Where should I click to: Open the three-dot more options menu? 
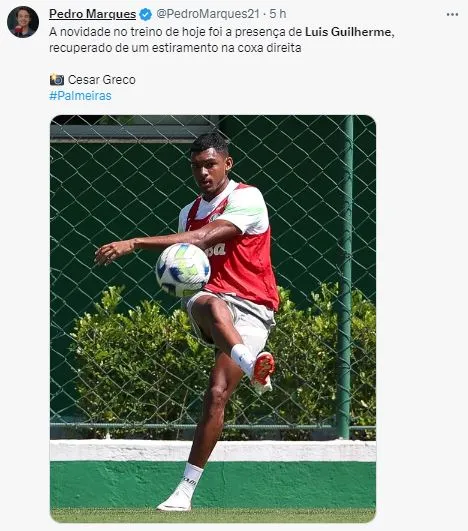tap(452, 15)
